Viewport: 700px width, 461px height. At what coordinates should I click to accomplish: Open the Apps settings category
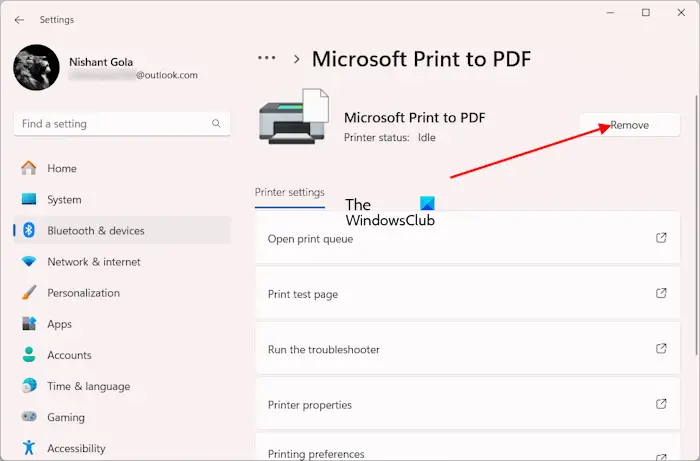(122, 324)
